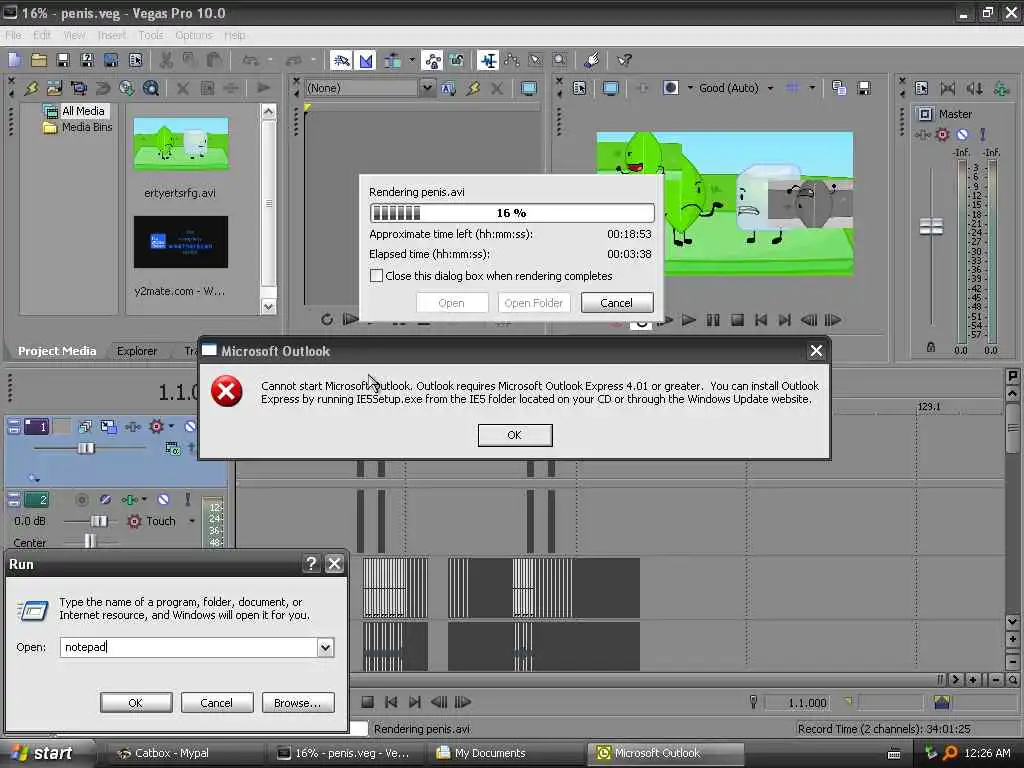Click OK in the Microsoft Outlook error dialog
The width and height of the screenshot is (1024, 768).
point(515,435)
